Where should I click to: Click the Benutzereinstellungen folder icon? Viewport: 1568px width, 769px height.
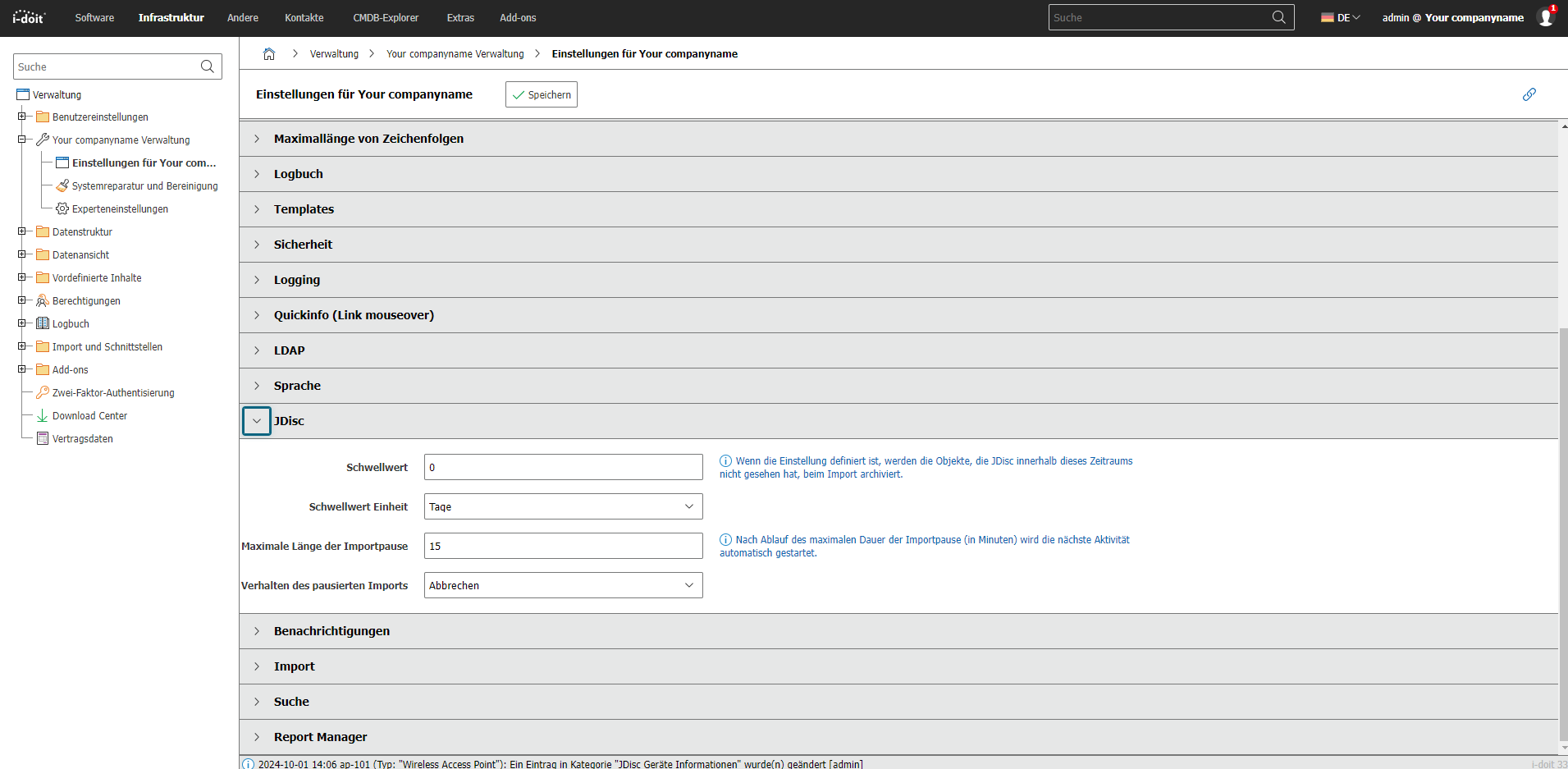43,117
